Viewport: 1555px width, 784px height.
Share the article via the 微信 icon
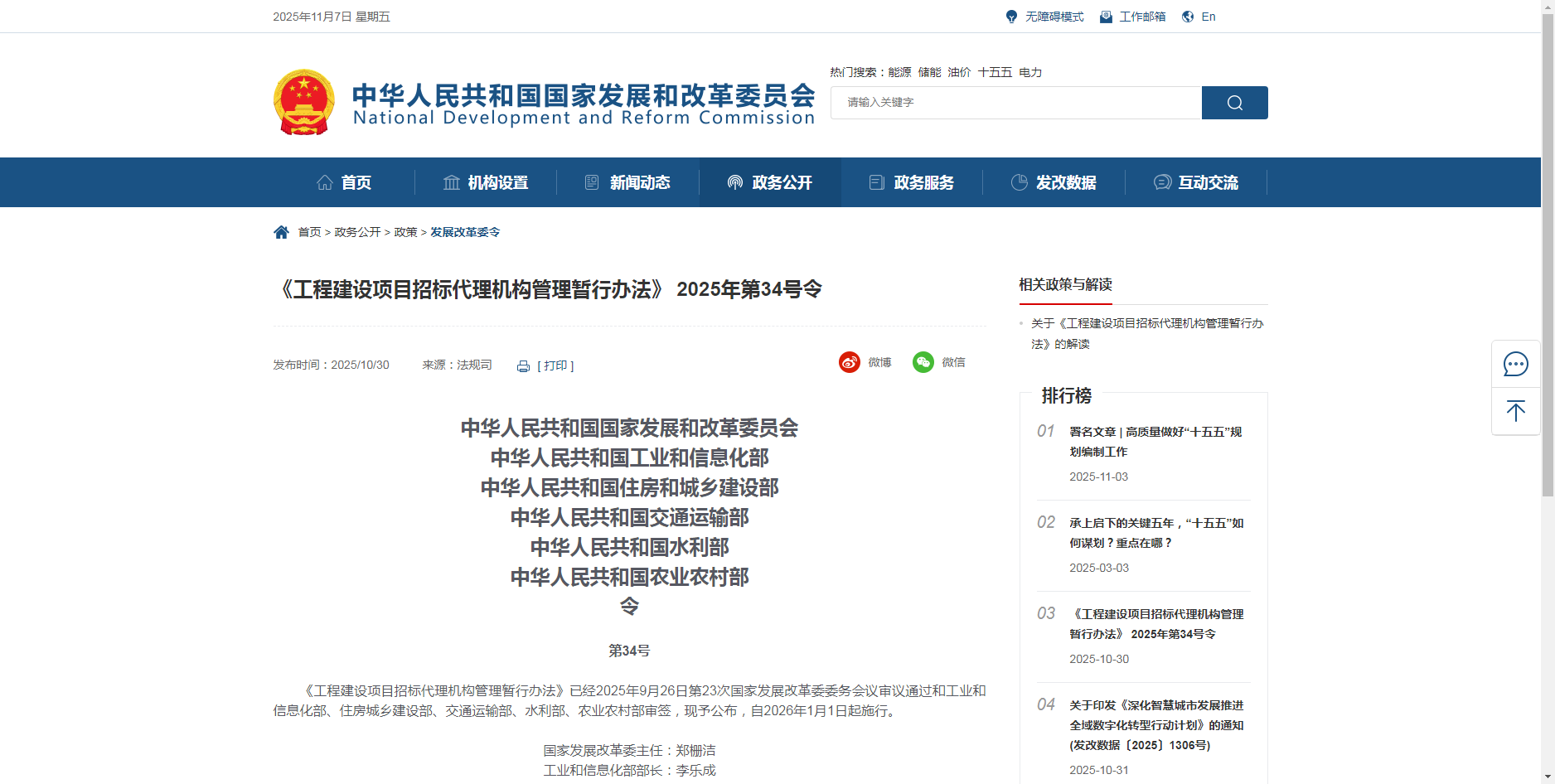tap(923, 362)
